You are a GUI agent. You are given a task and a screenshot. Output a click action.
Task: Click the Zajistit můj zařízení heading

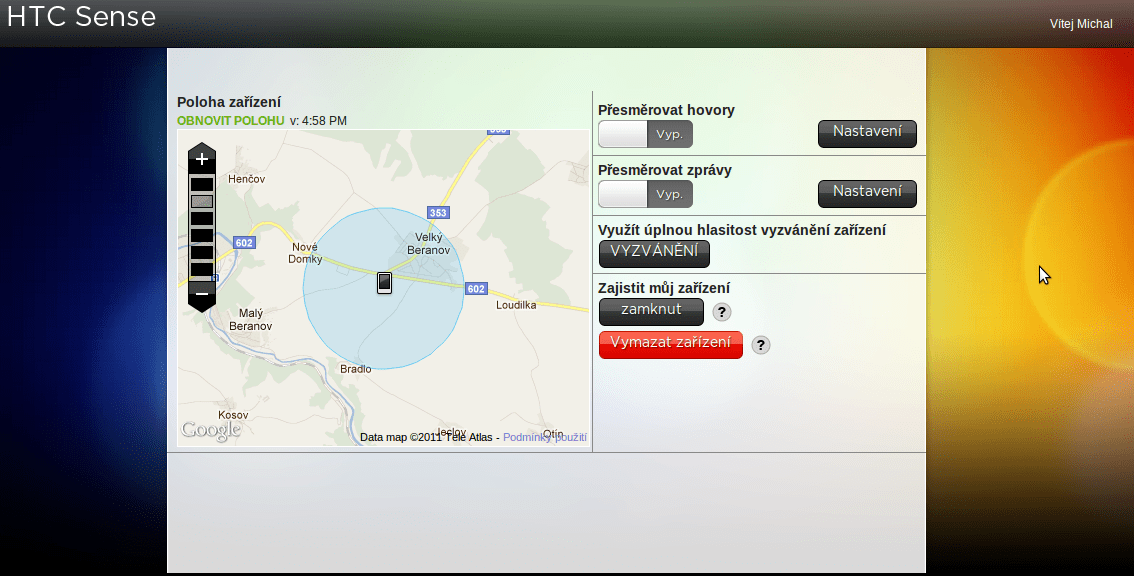tap(664, 288)
